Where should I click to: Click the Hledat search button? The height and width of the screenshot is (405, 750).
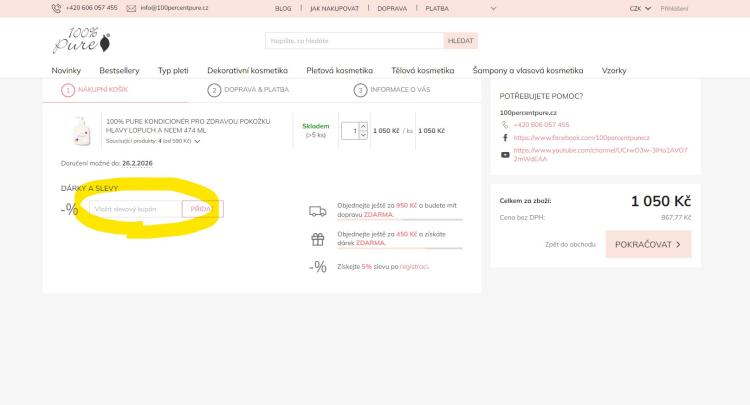pyautogui.click(x=461, y=41)
